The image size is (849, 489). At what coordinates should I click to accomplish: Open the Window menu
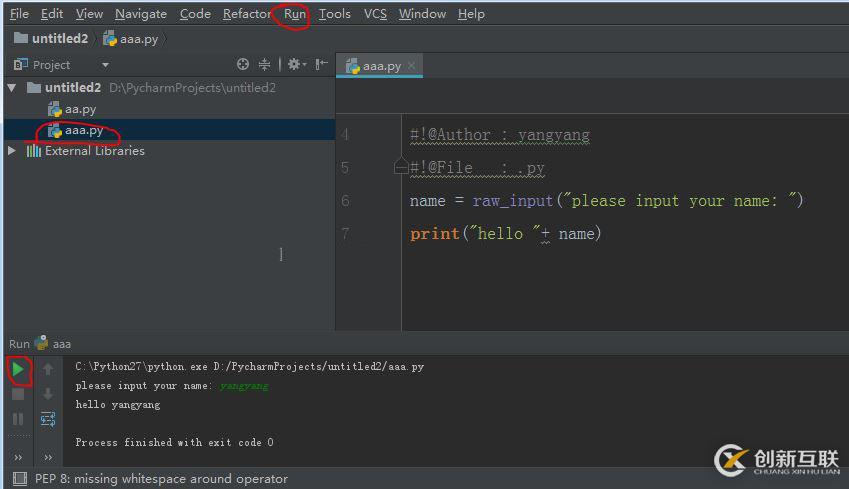(422, 14)
